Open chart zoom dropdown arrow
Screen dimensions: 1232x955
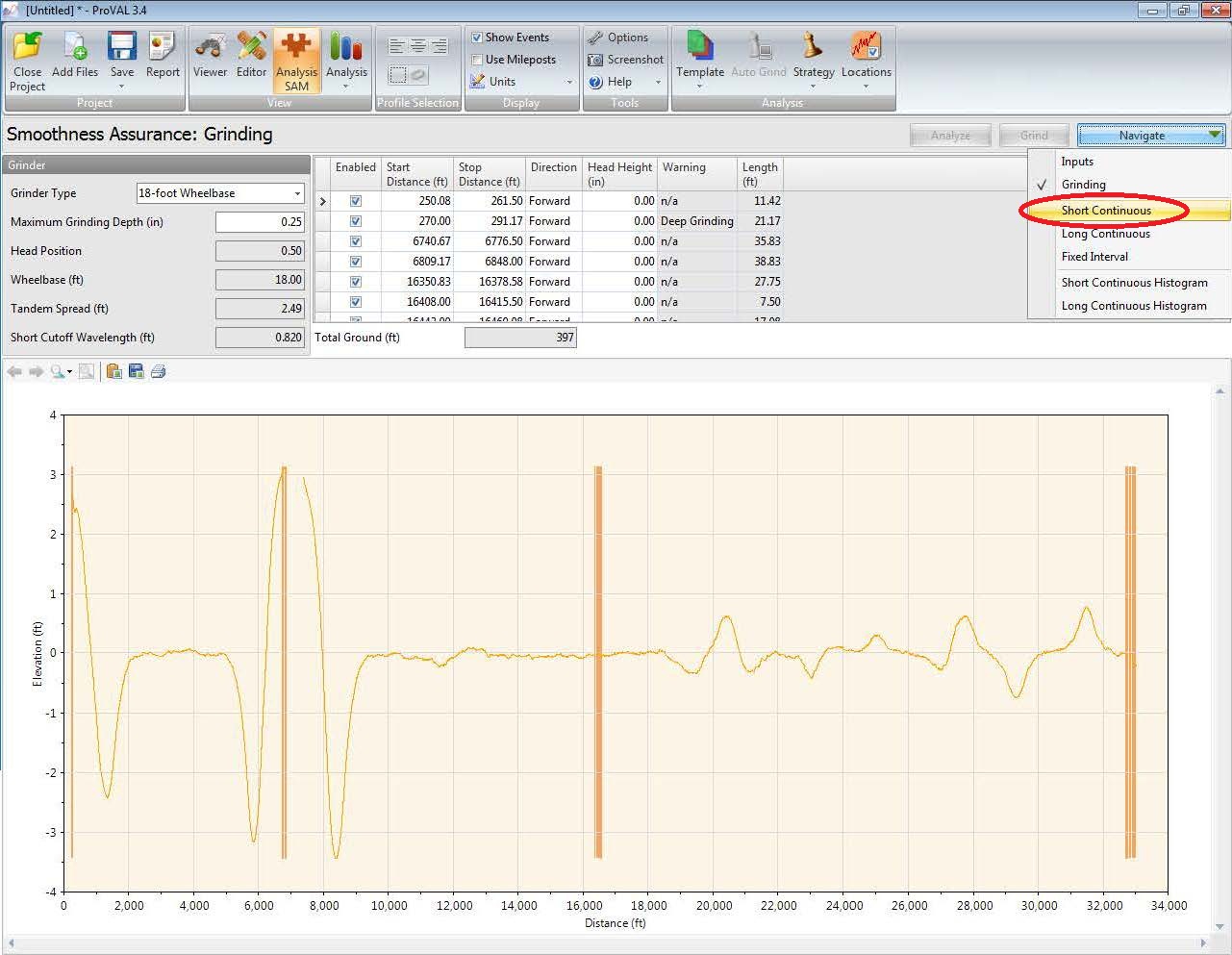[x=69, y=372]
